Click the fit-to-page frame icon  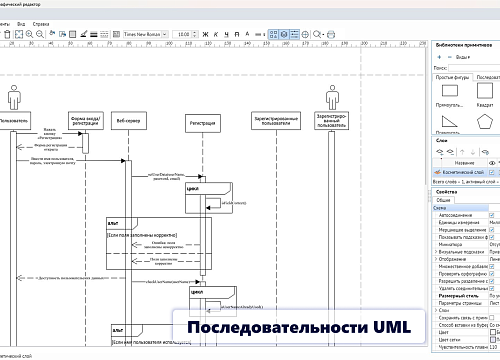click(19, 34)
